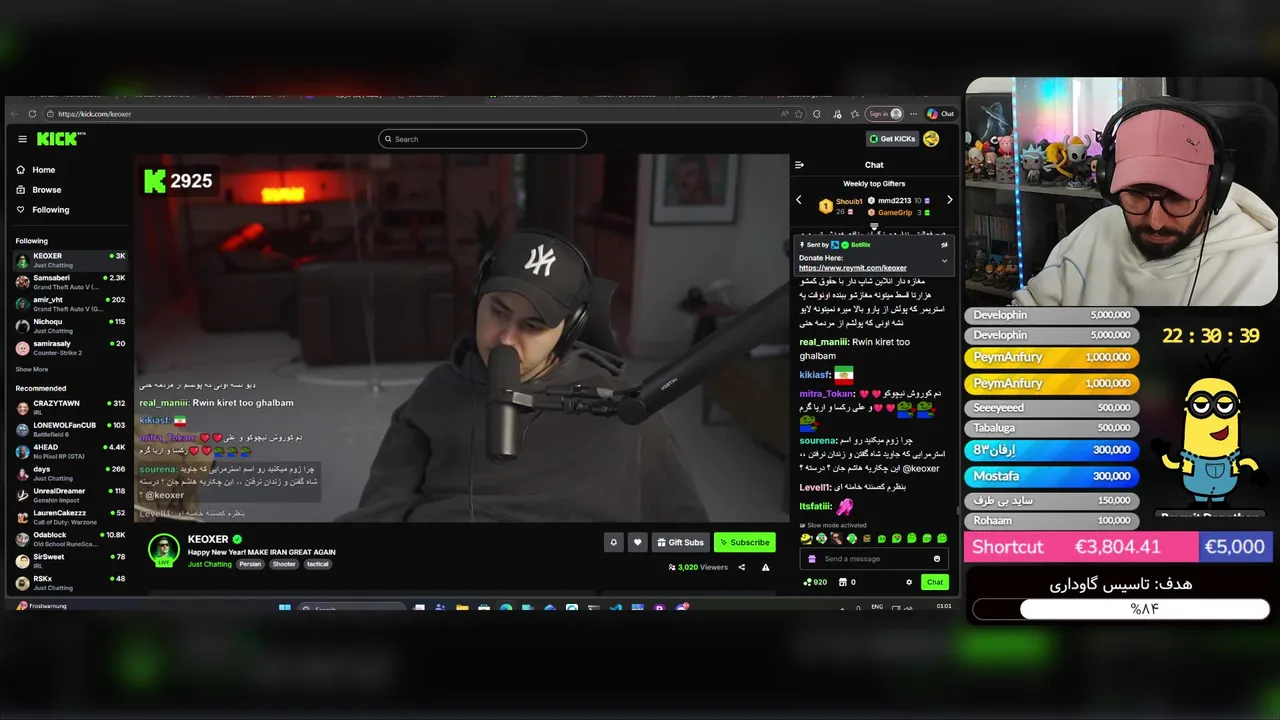Click the Gift Subs button
This screenshot has height=720, width=1280.
[680, 542]
